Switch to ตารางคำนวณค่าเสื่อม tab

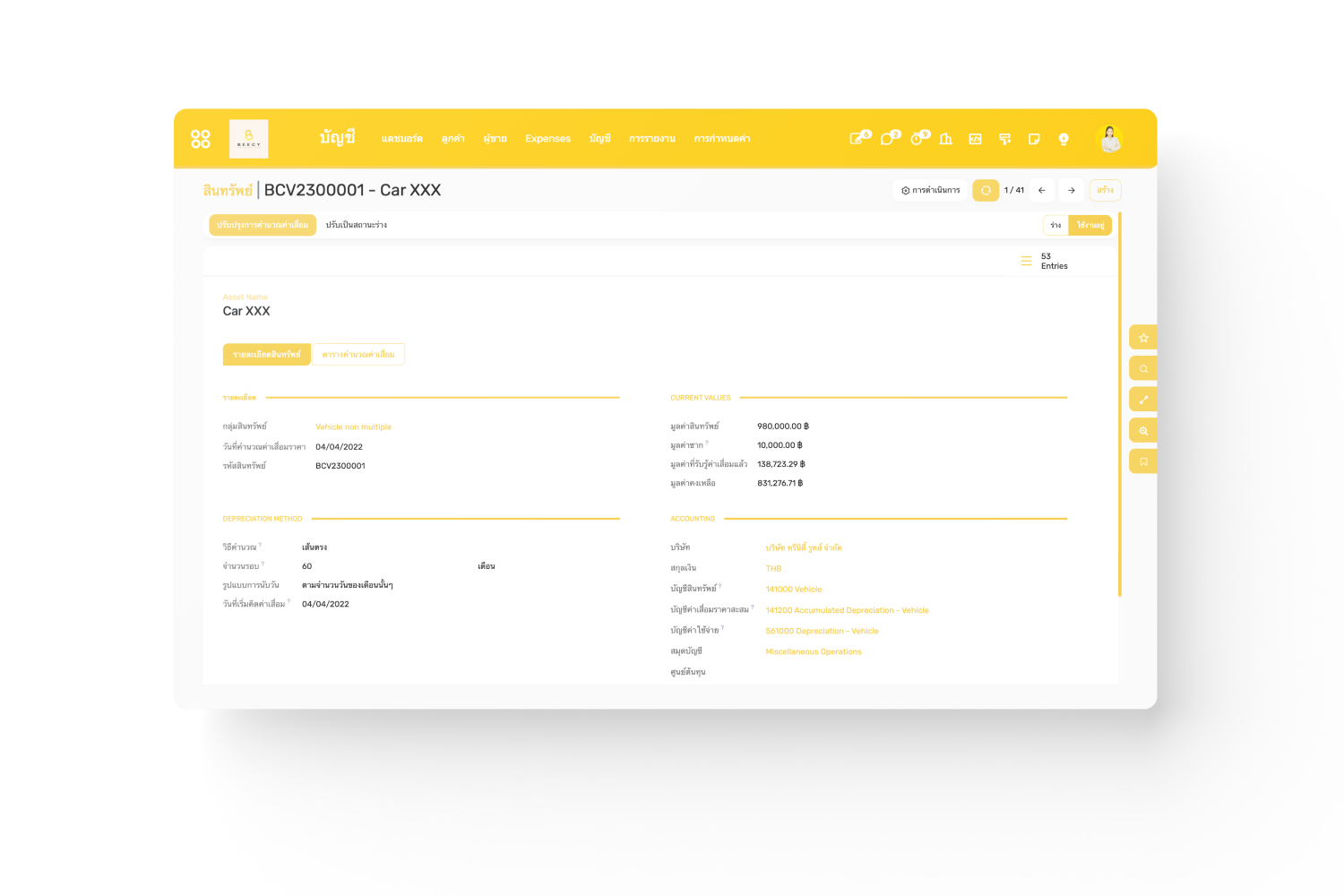coord(358,355)
